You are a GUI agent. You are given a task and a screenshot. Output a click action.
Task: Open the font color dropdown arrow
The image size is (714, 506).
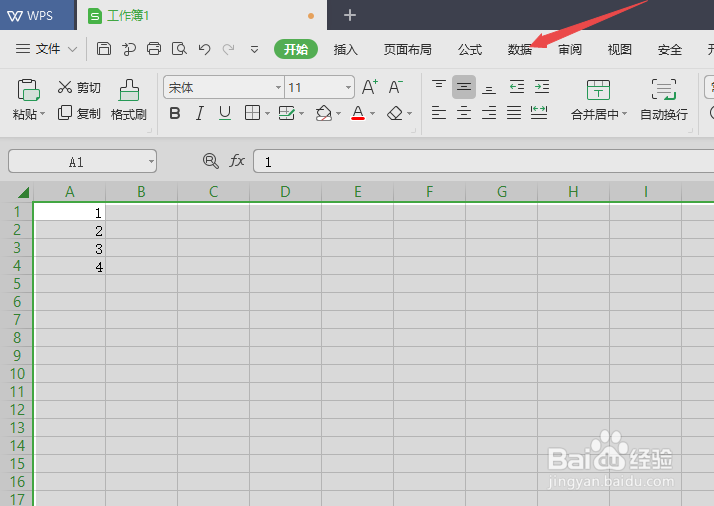click(x=372, y=113)
